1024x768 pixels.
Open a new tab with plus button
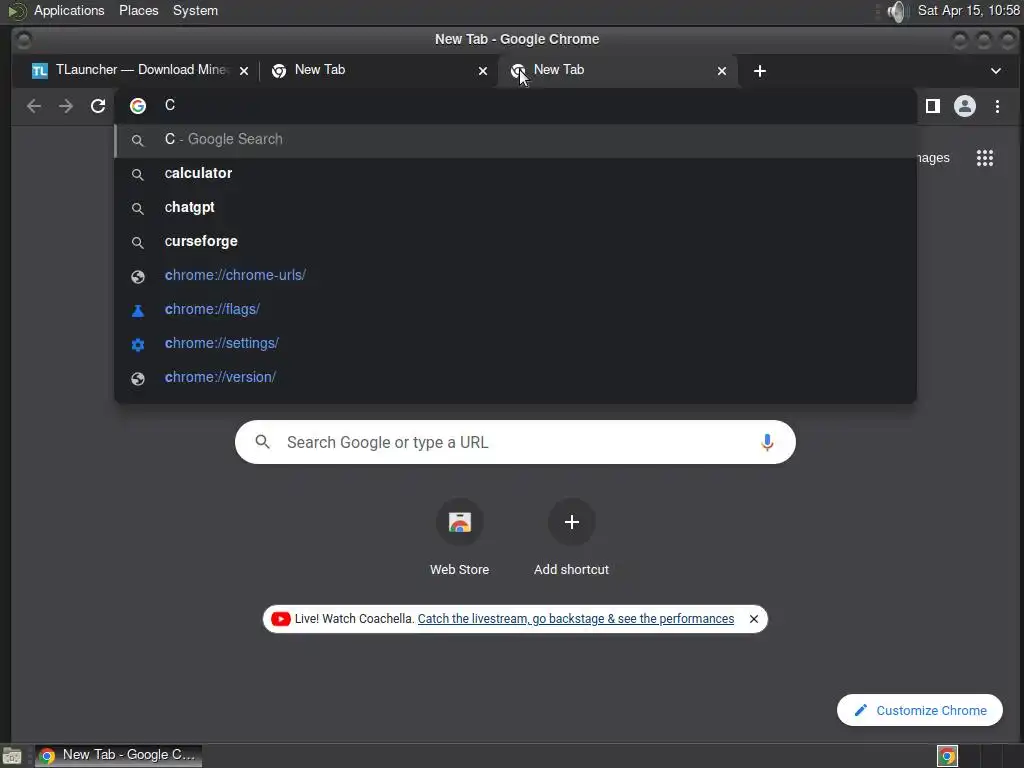pyautogui.click(x=760, y=71)
